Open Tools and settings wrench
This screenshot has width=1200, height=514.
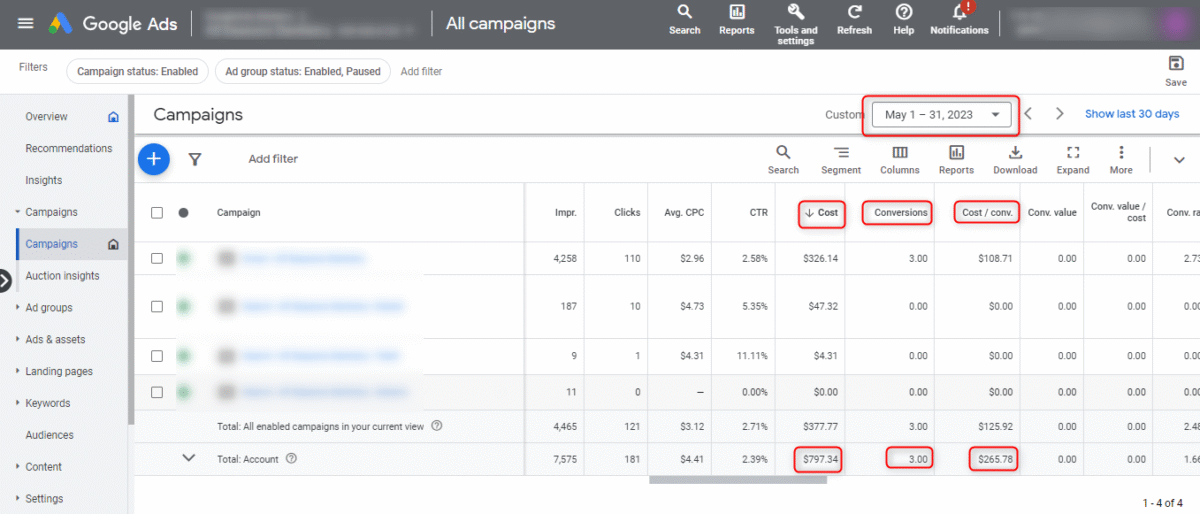[x=796, y=13]
